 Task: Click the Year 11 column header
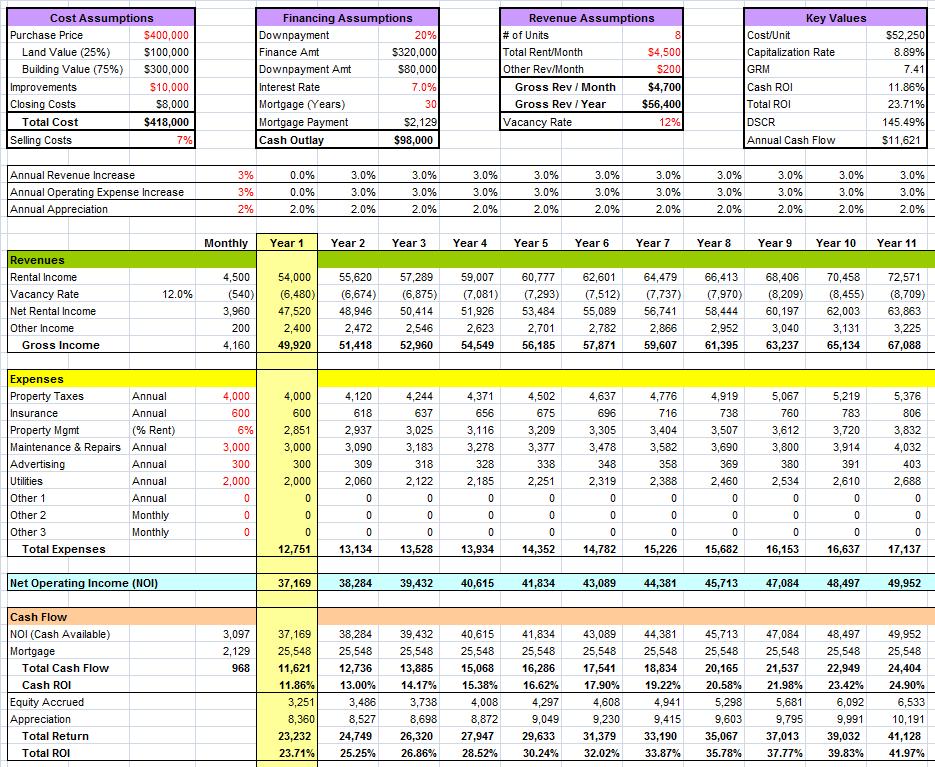pyautogui.click(x=896, y=243)
